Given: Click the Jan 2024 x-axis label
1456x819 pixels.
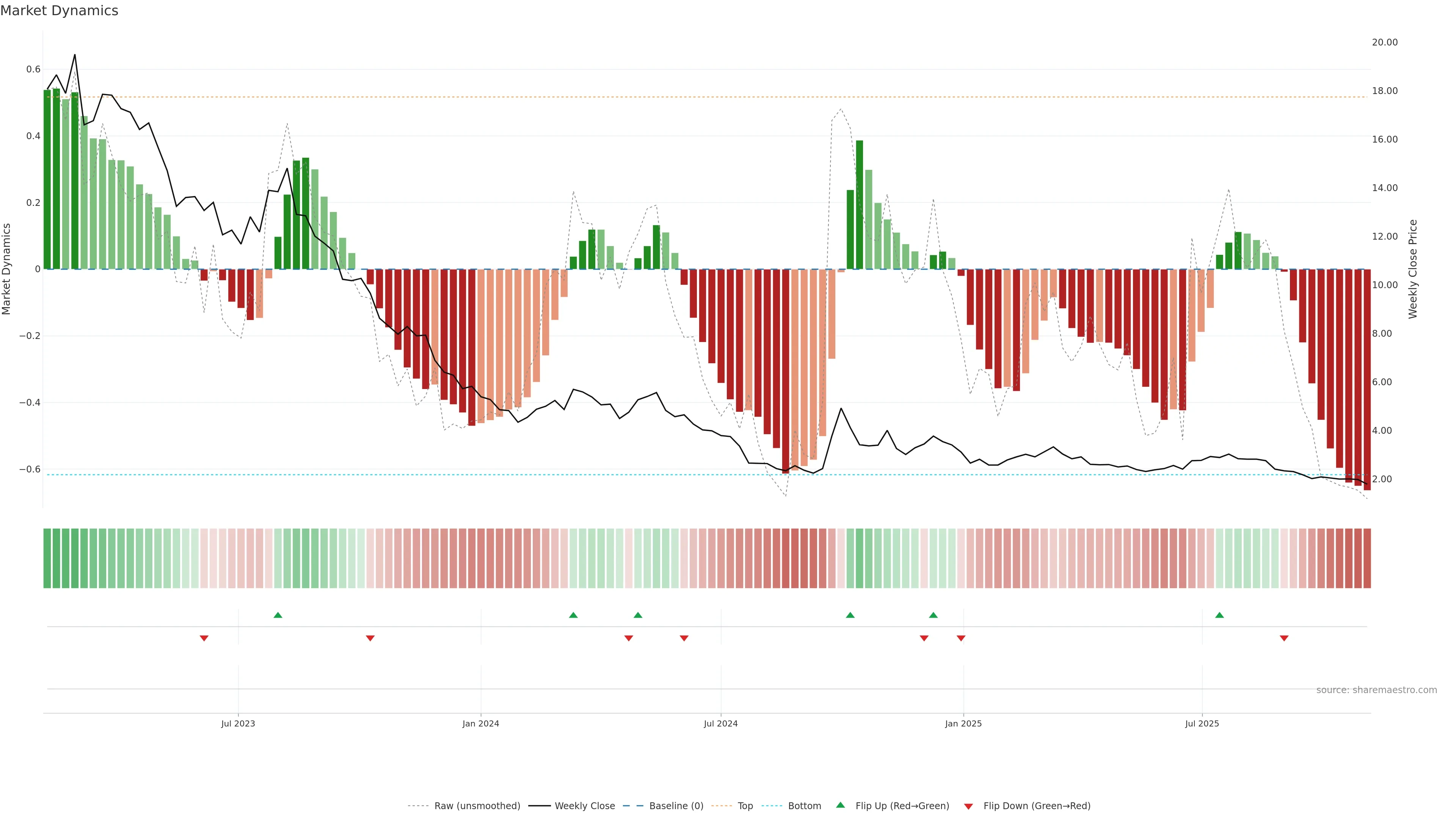Looking at the screenshot, I should pyautogui.click(x=480, y=723).
